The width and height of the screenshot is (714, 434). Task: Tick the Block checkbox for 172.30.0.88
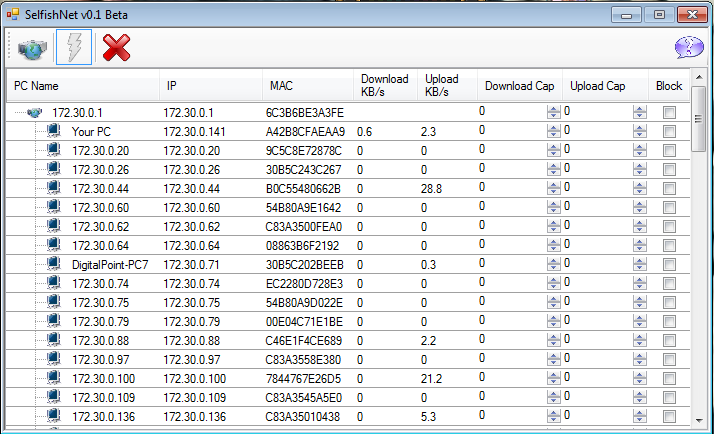(x=669, y=341)
